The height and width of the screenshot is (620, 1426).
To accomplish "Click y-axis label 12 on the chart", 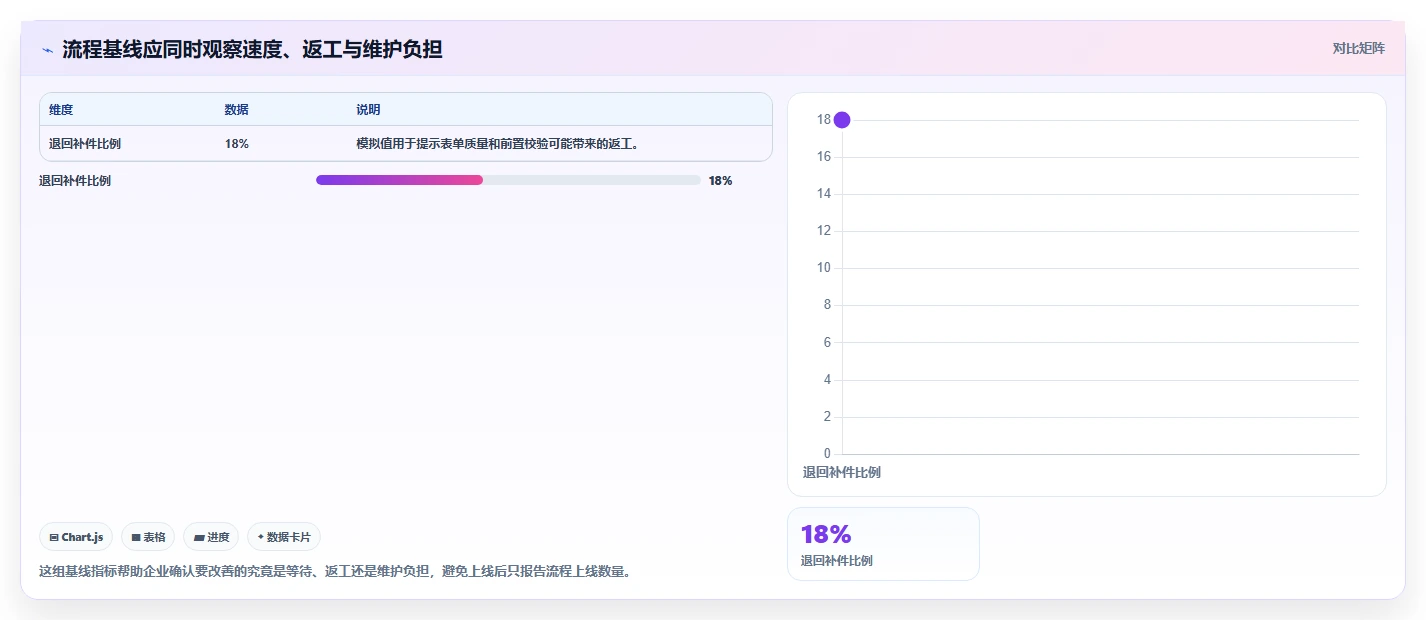I will click(824, 231).
